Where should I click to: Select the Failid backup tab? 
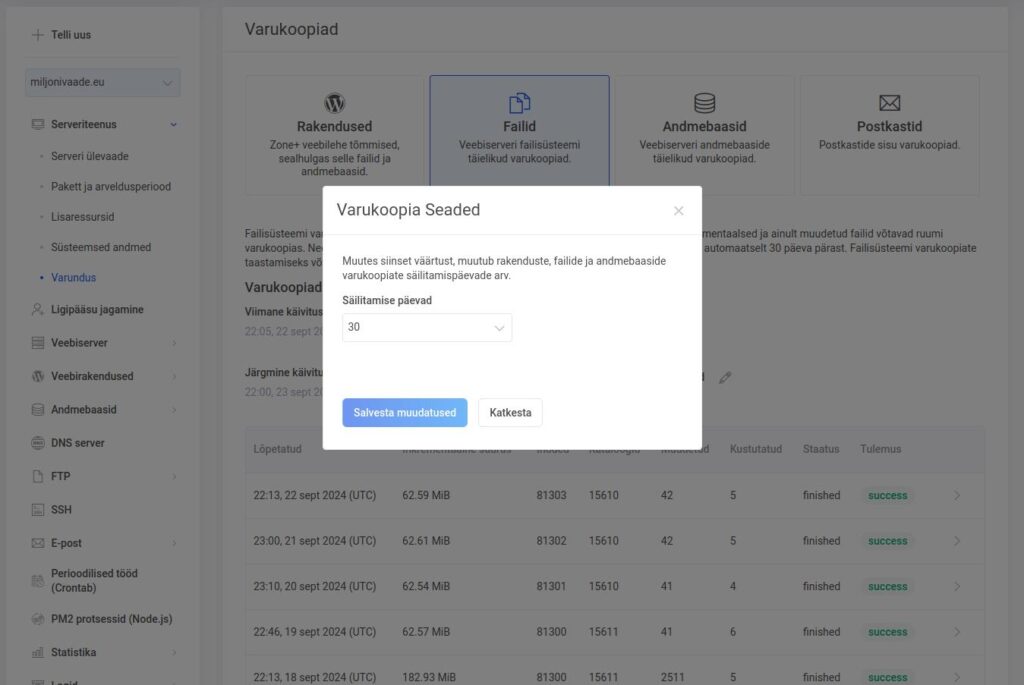tap(519, 131)
